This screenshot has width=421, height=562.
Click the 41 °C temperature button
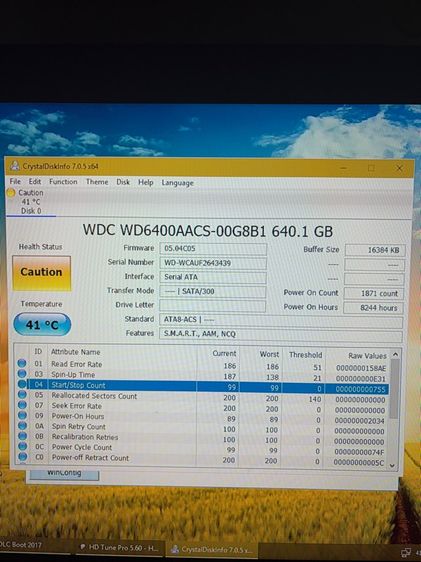[x=42, y=325]
